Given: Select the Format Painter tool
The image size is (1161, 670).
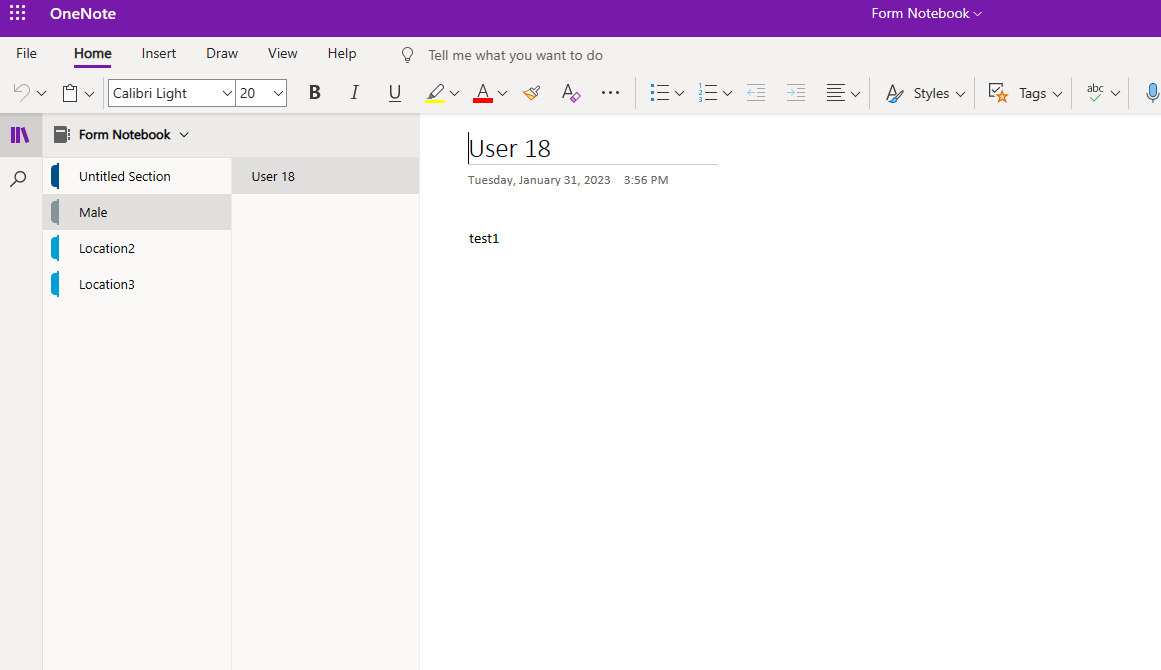Looking at the screenshot, I should [x=531, y=92].
